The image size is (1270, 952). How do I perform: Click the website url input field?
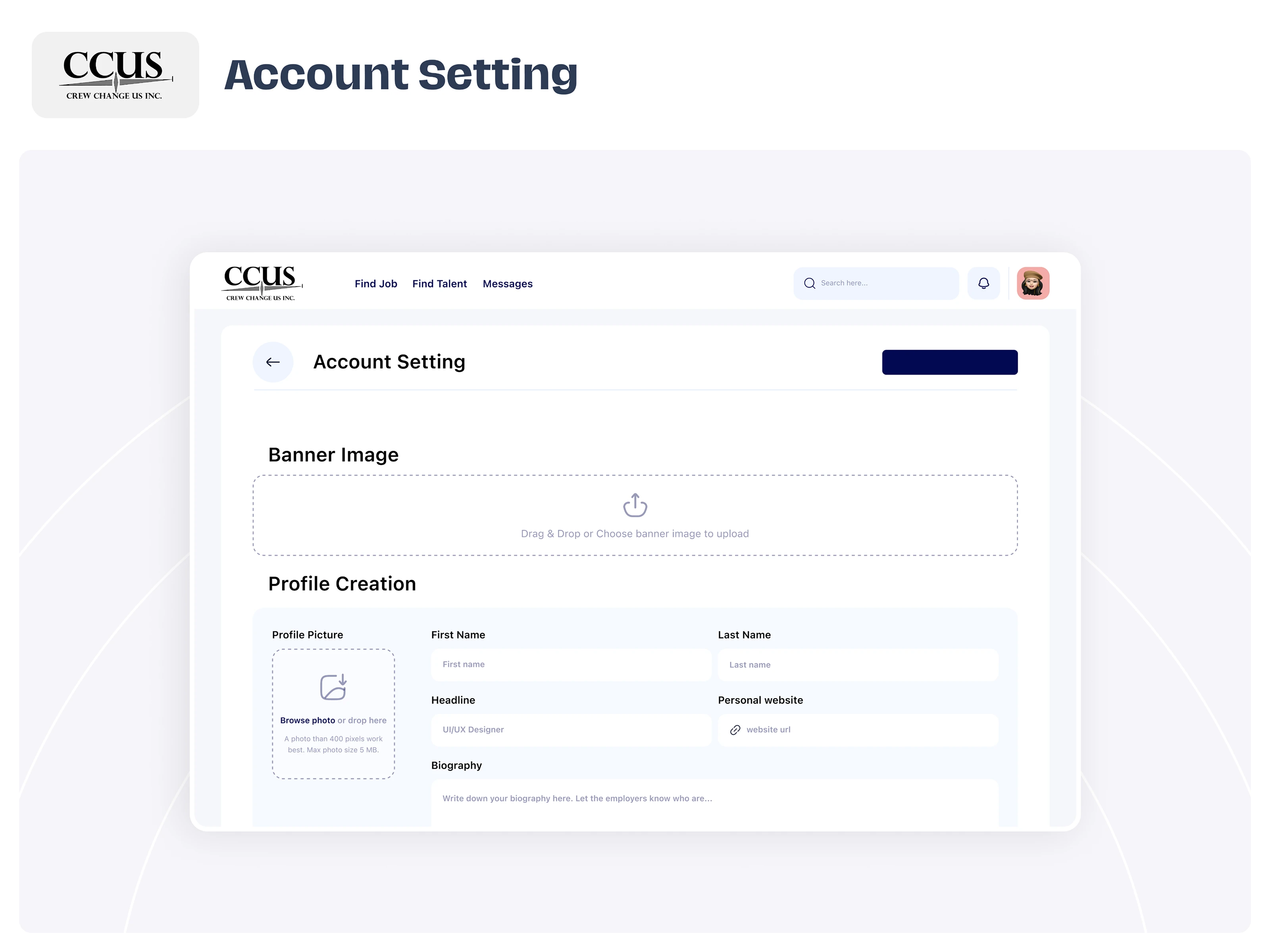pos(858,730)
